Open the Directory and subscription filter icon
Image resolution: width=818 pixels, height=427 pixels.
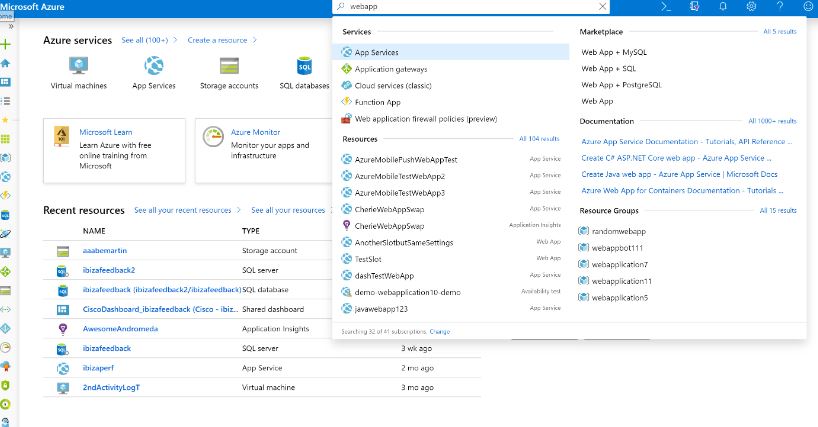pyautogui.click(x=694, y=6)
